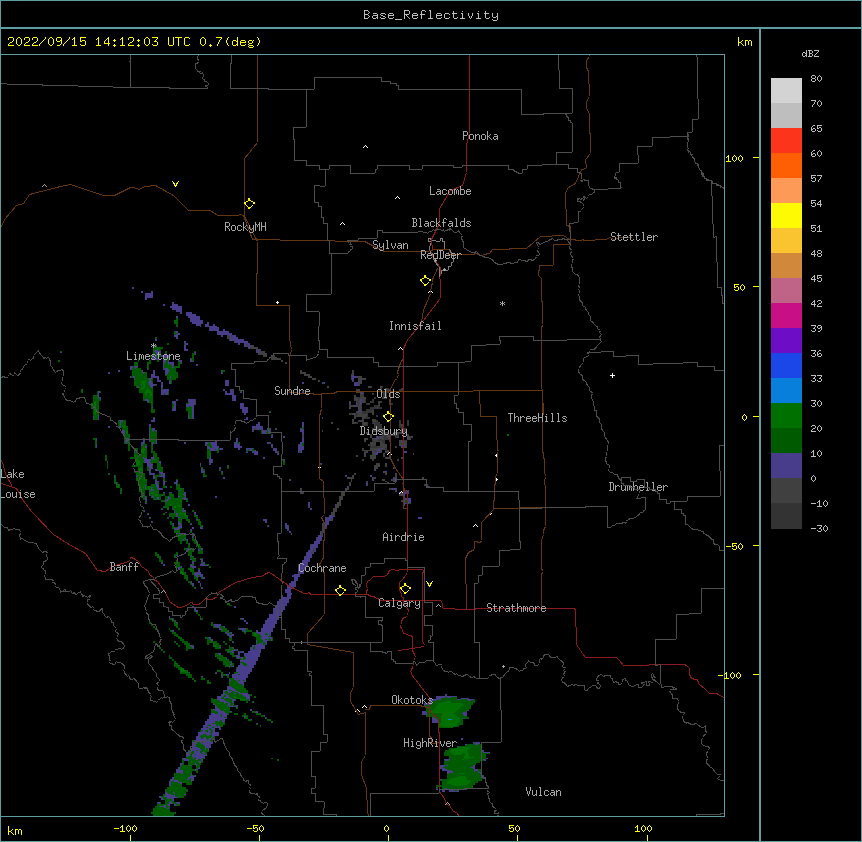This screenshot has height=842, width=862.
Task: Select the magenta legend swatch between 42 and 39
Action: [786, 315]
